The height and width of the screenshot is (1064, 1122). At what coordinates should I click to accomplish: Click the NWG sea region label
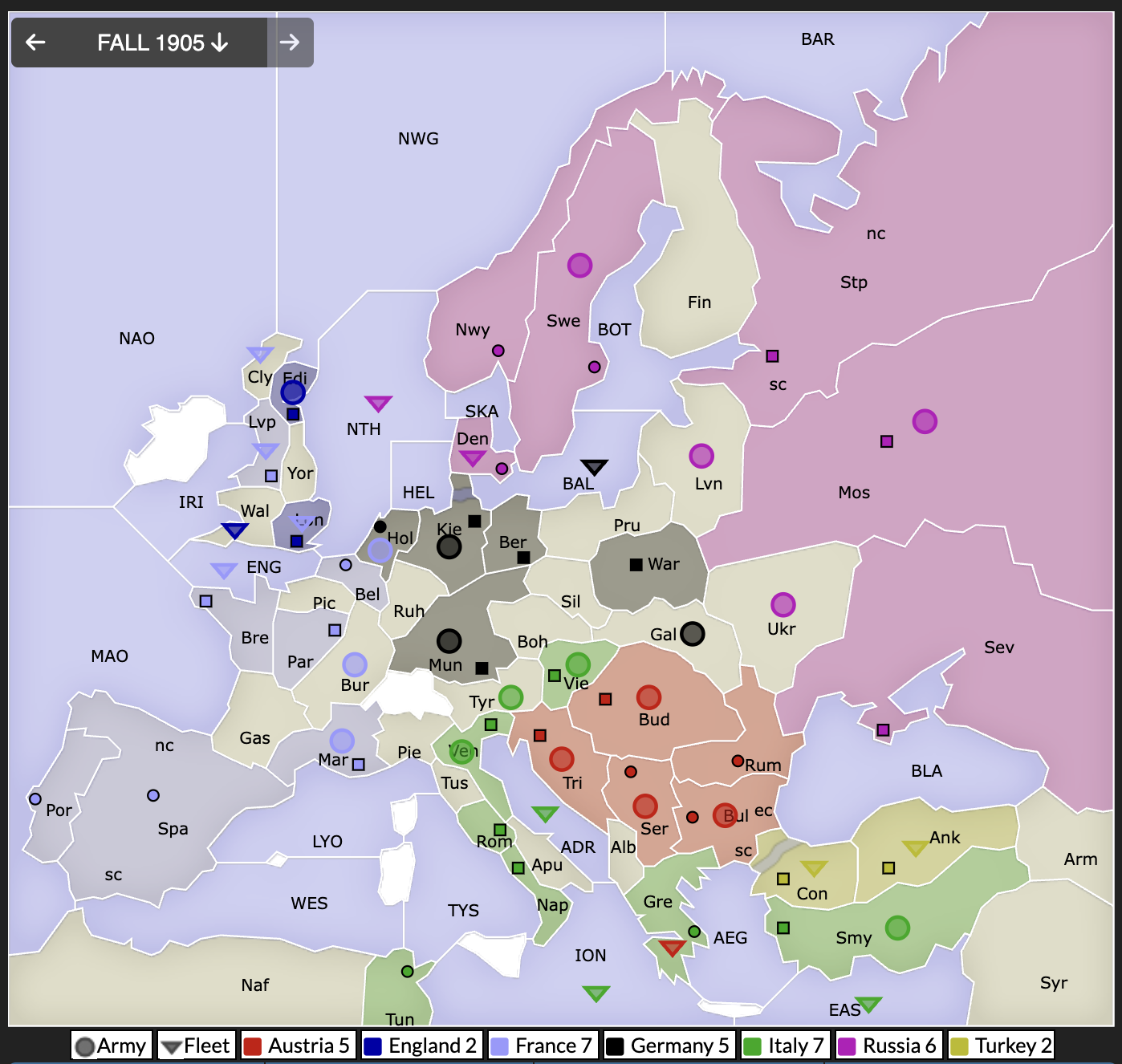coord(418,139)
